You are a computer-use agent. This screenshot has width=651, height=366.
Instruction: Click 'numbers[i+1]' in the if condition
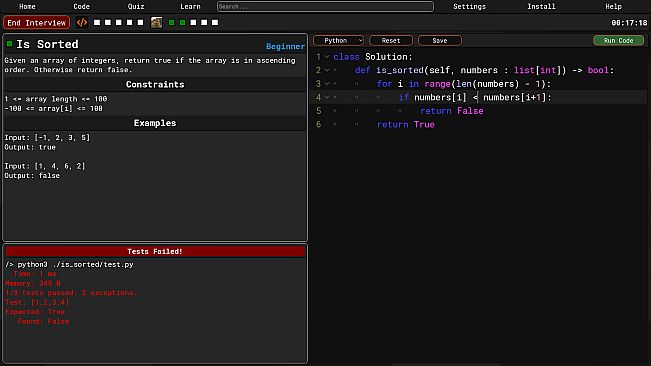click(514, 98)
